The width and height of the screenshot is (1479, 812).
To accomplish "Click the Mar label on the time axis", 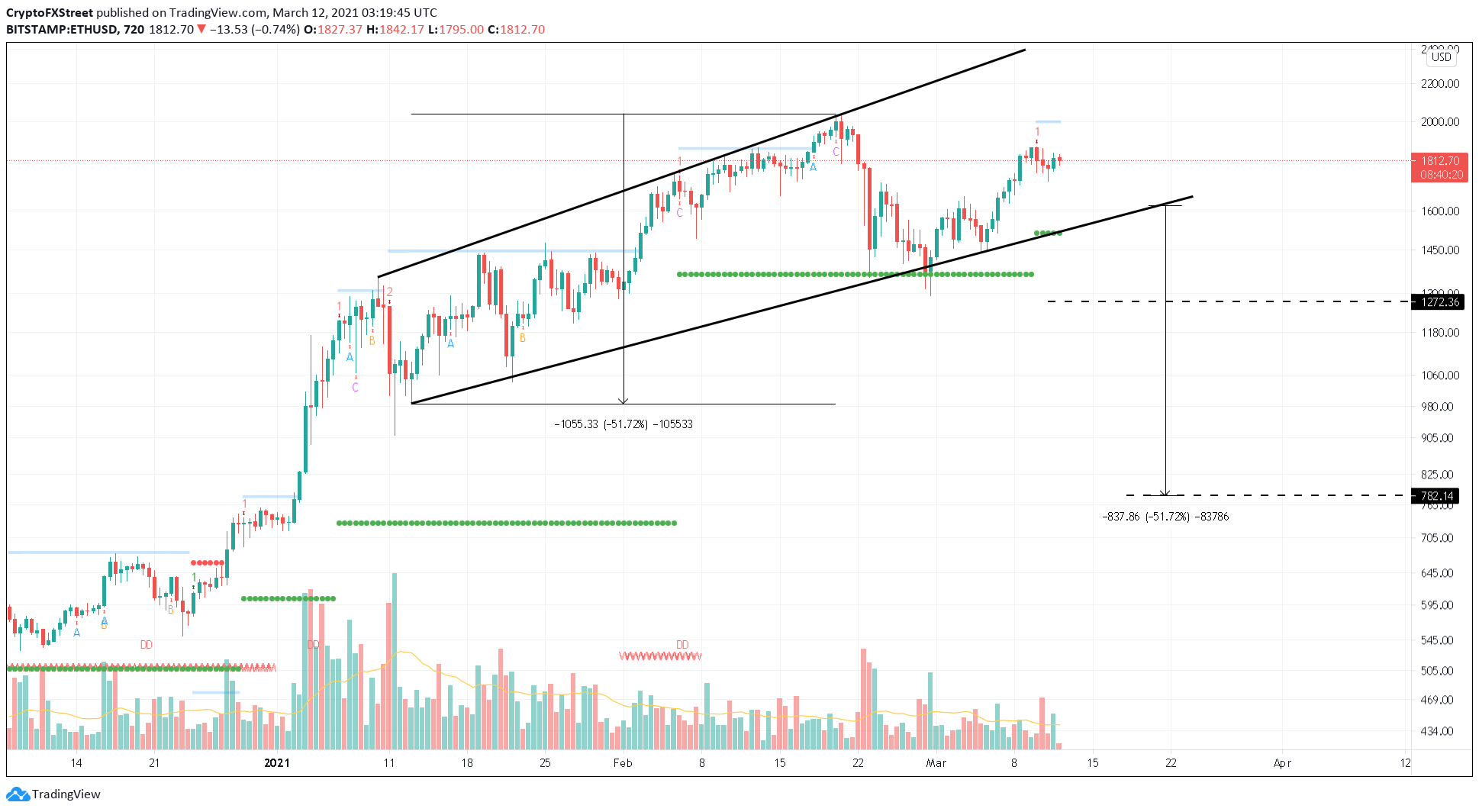I will click(x=936, y=763).
